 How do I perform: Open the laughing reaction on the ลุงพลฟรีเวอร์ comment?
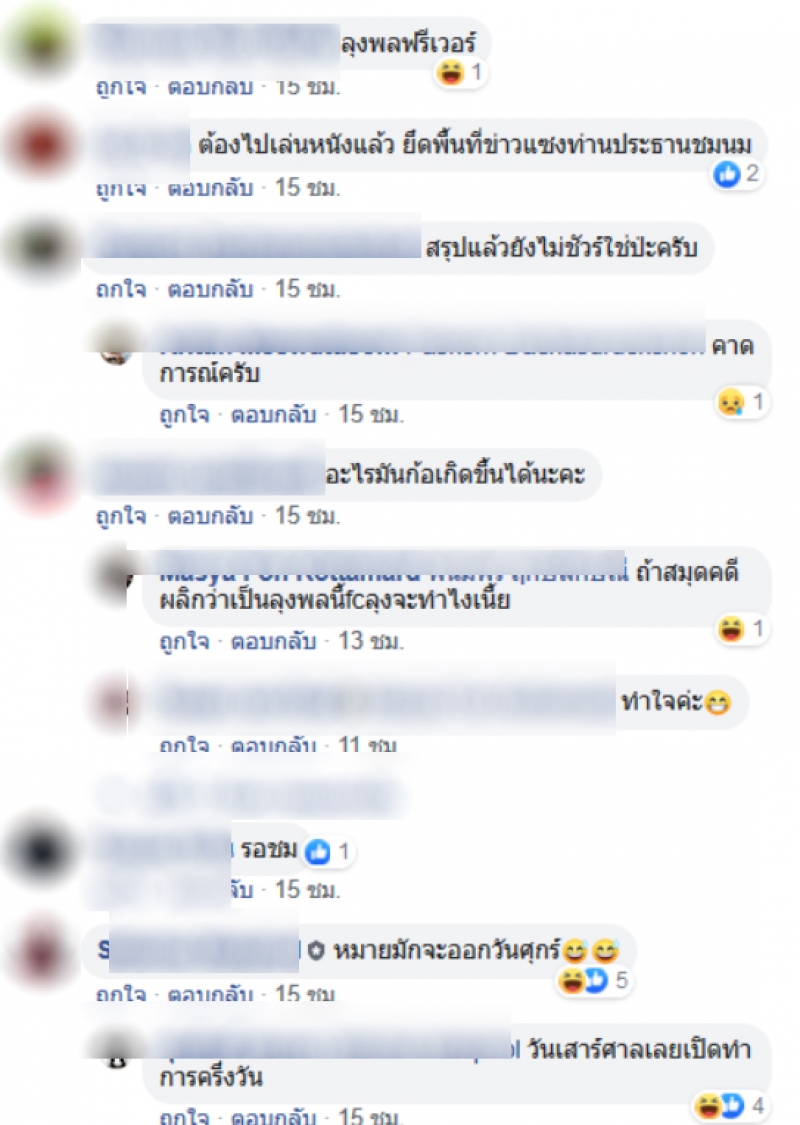[x=451, y=72]
